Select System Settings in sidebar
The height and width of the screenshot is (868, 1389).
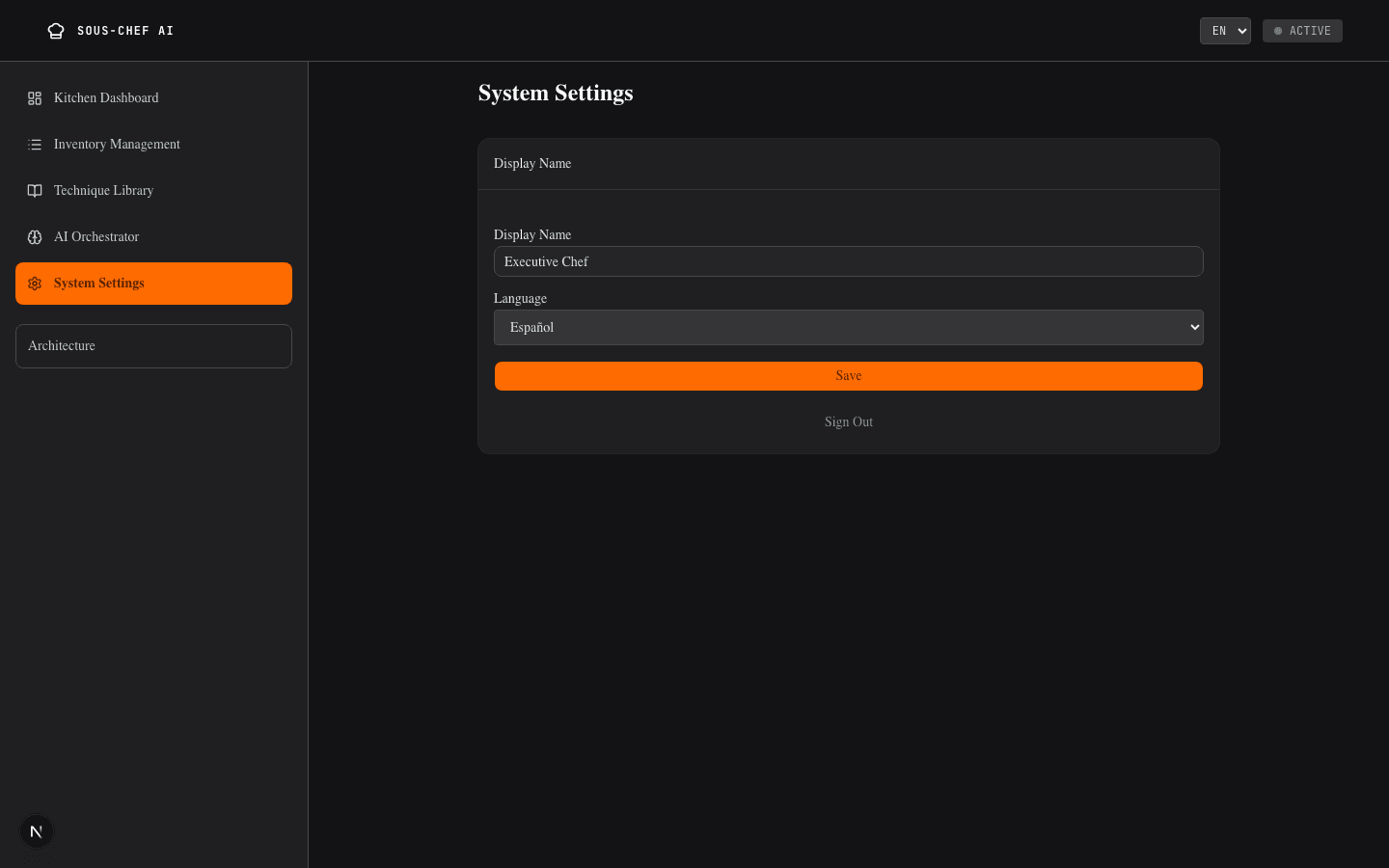click(153, 284)
